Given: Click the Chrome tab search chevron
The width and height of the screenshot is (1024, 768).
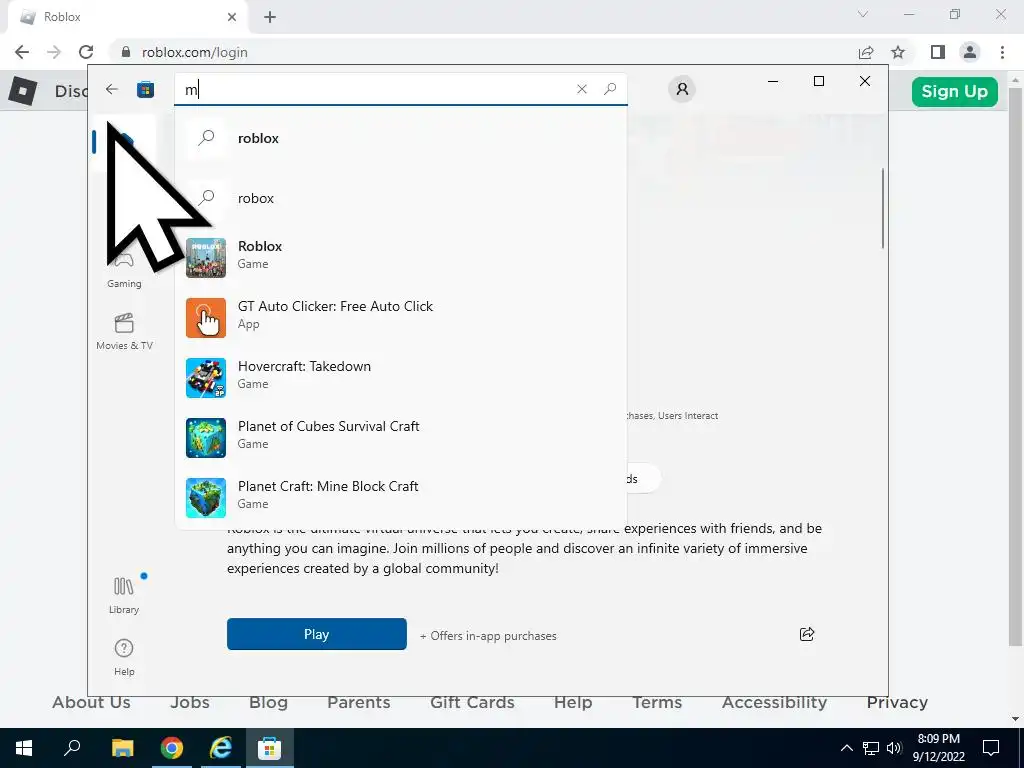Looking at the screenshot, I should pos(863,14).
